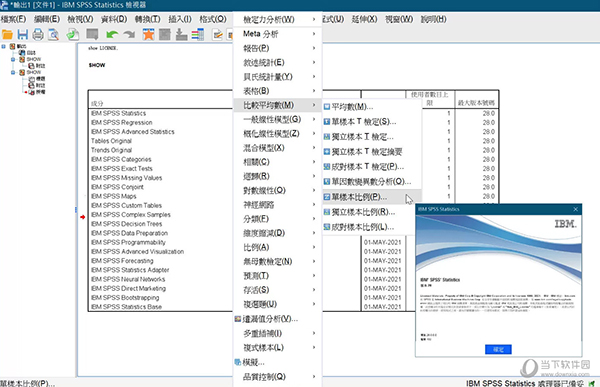The height and width of the screenshot is (387, 600).
Task: Choose 神經網路 in the menu
Action: point(277,205)
